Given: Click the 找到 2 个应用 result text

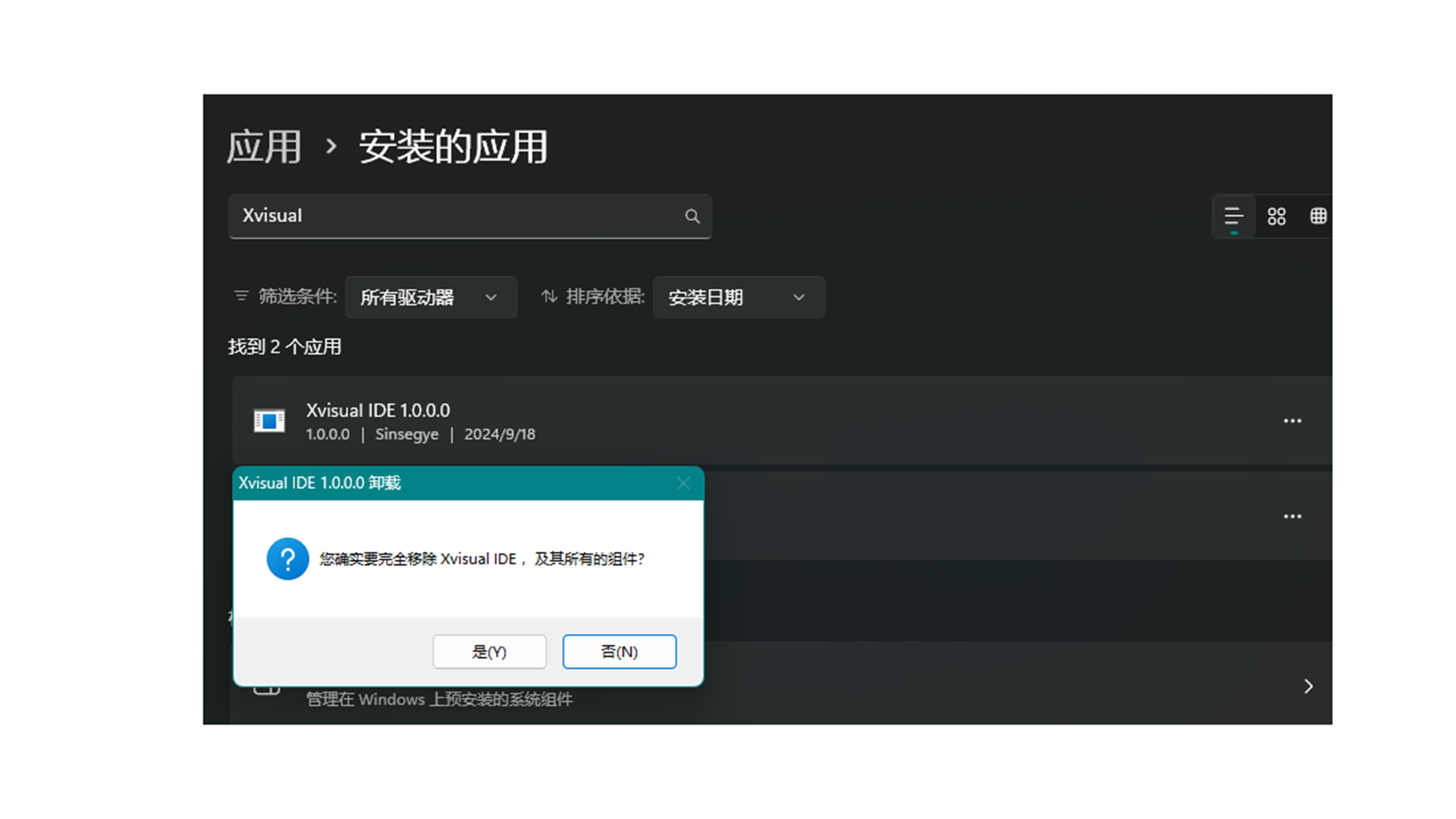Looking at the screenshot, I should tap(285, 347).
